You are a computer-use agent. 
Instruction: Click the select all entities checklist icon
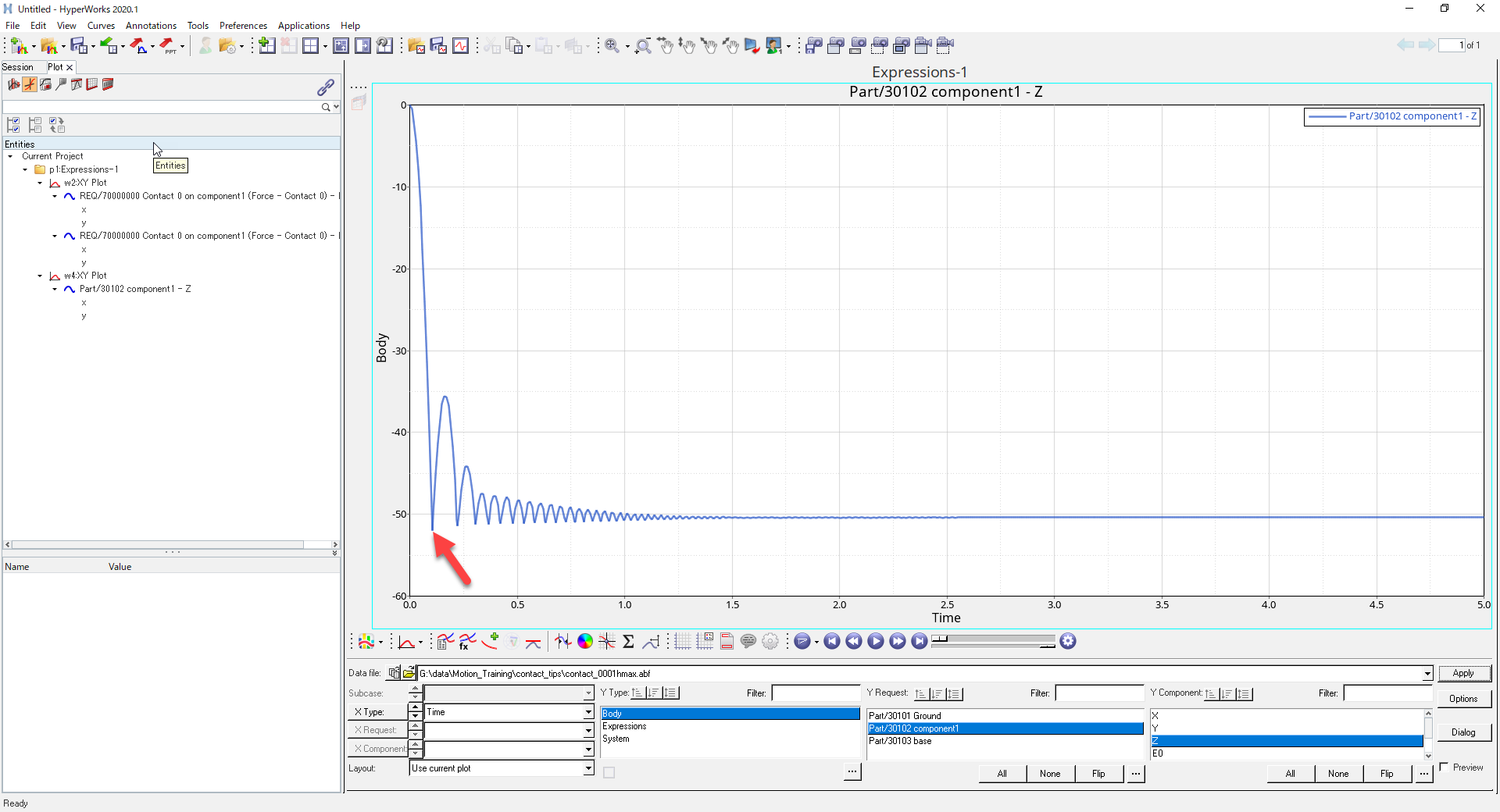(x=13, y=125)
